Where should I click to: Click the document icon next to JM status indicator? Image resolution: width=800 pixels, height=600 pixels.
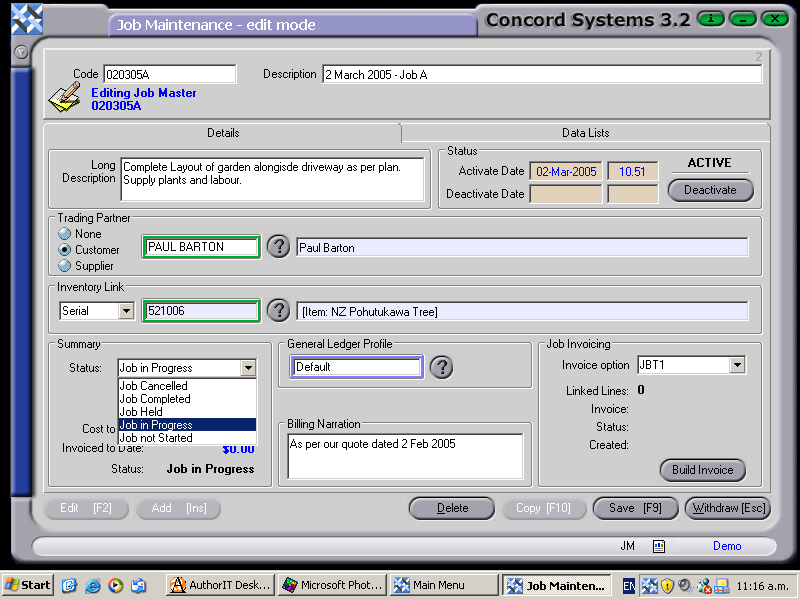(x=658, y=546)
